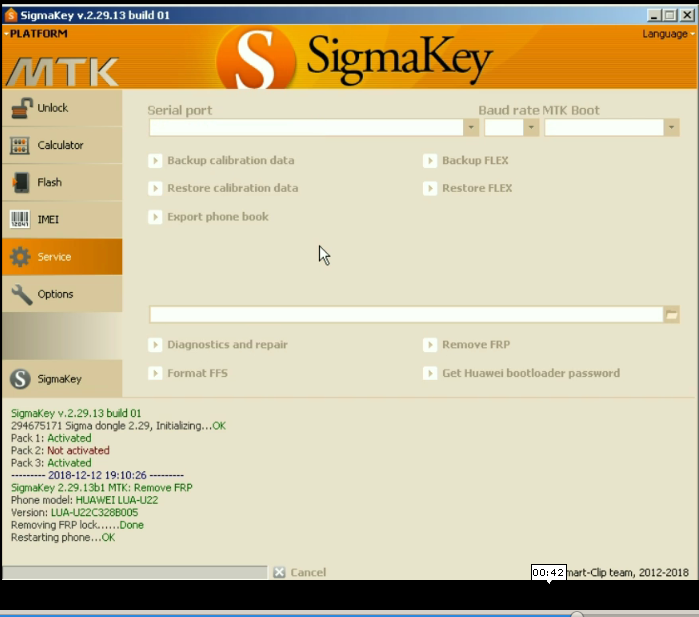The height and width of the screenshot is (617, 699).
Task: Click the 'Sigma dongle 2.29, Initializing...OK' line
Action: click(118, 426)
